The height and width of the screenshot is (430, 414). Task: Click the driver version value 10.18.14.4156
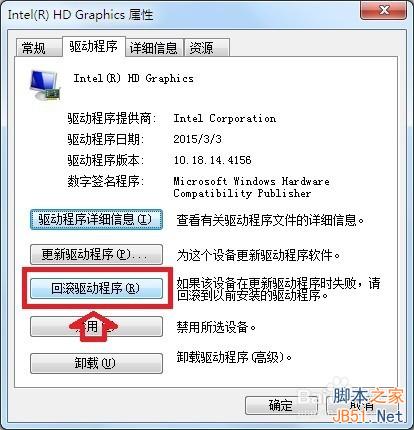tap(212, 160)
